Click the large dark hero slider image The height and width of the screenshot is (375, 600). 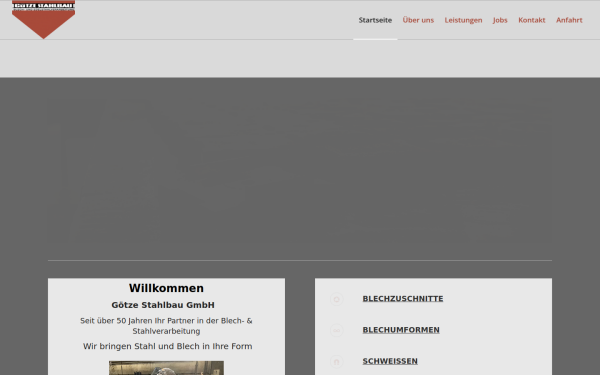tap(300, 171)
